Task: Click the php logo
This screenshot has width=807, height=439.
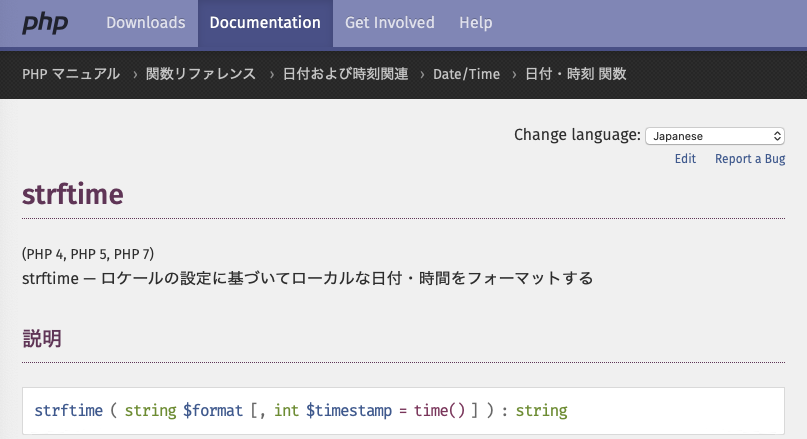Action: 45,23
